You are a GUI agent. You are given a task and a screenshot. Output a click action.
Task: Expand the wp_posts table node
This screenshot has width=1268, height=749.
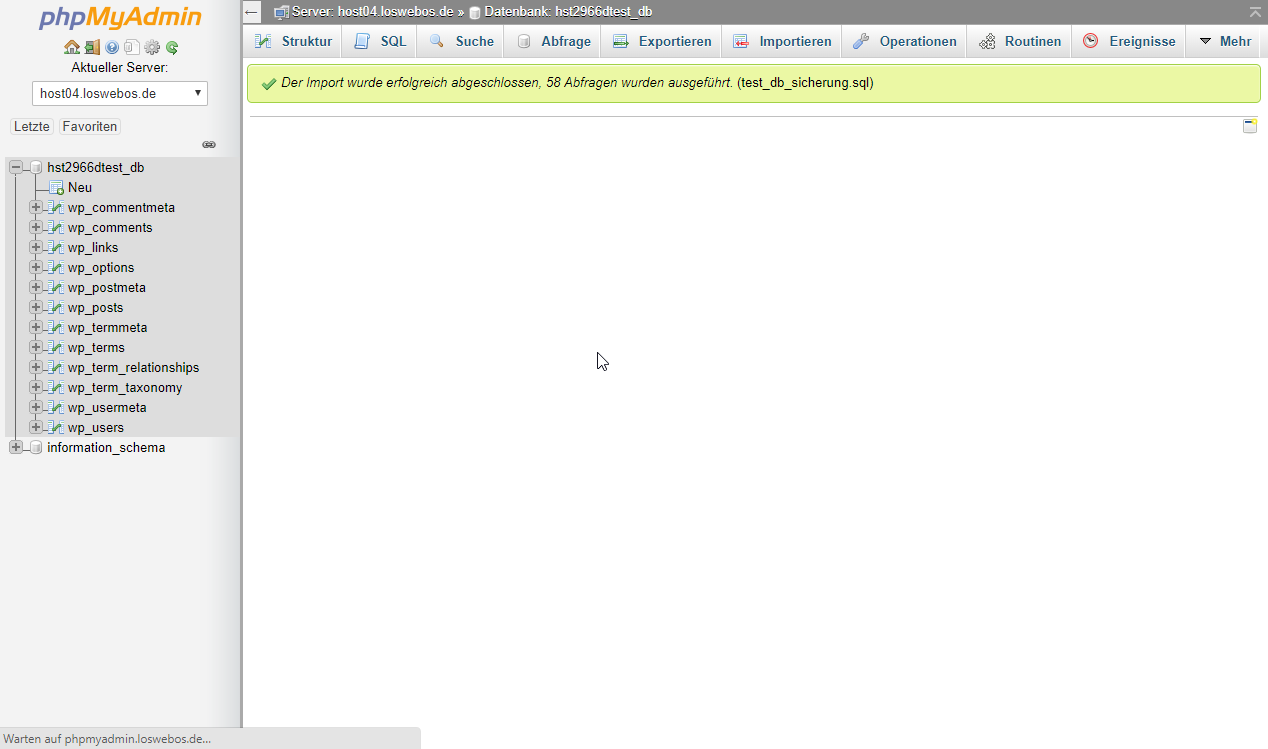pos(36,308)
